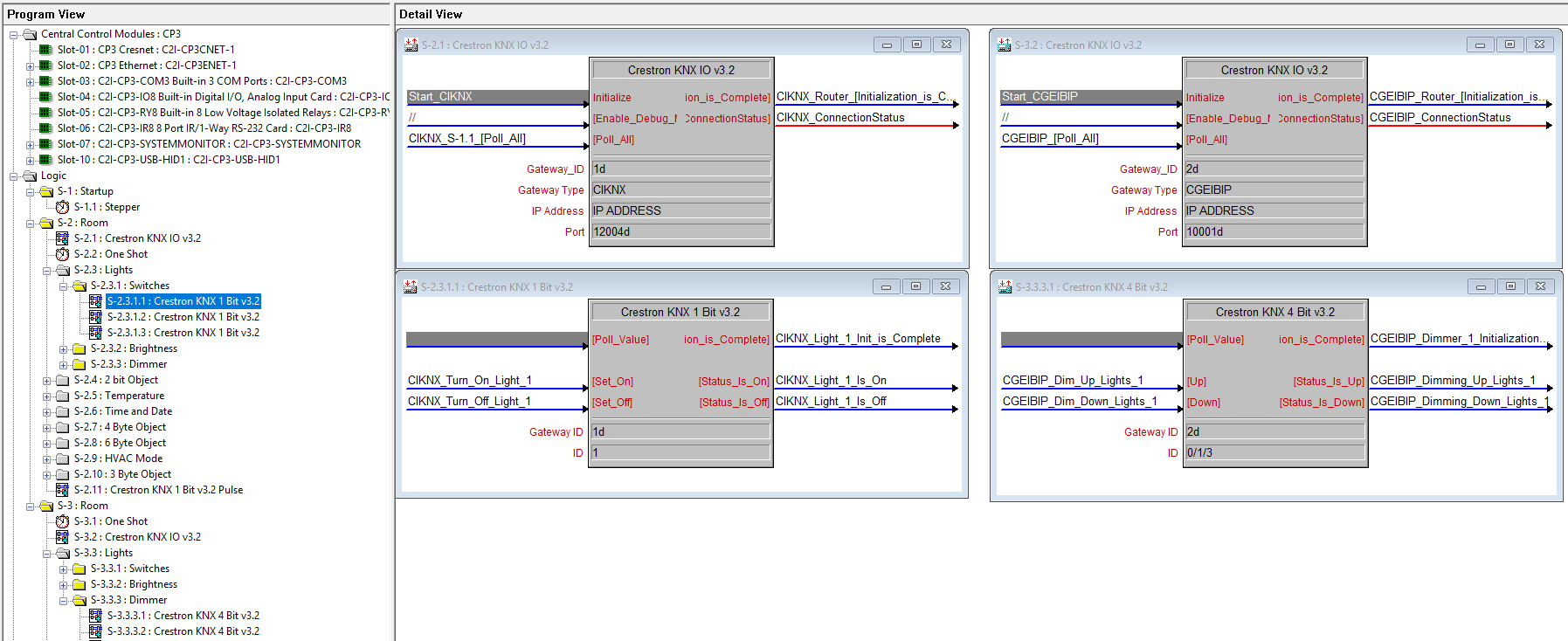The height and width of the screenshot is (641, 1568).
Task: Close the S-3.3.3.1 KNX 4 Bit window
Action: [x=1540, y=286]
